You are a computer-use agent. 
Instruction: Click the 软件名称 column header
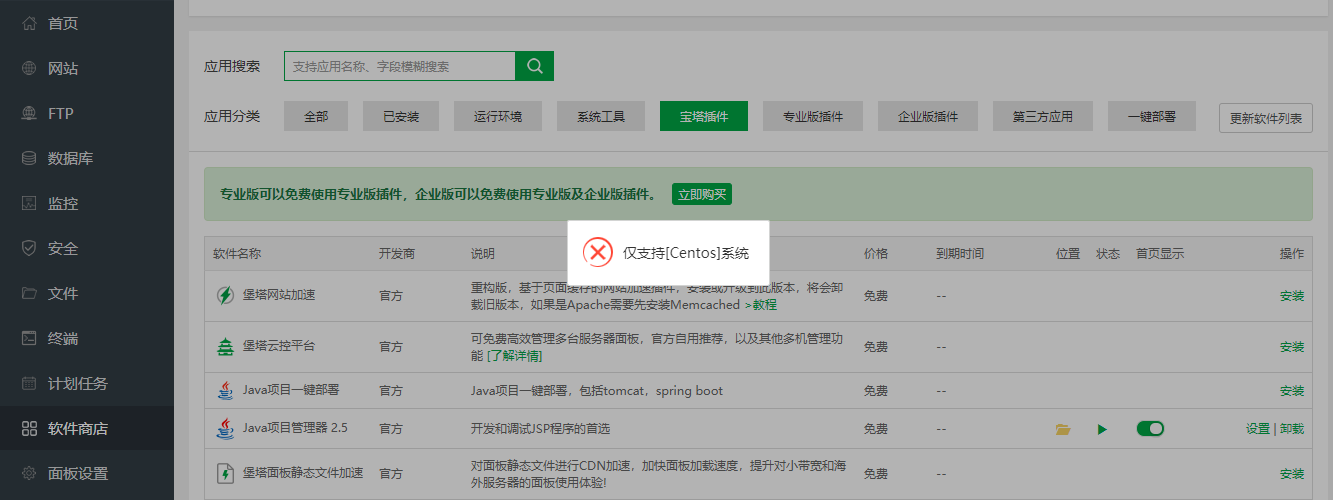coord(237,254)
